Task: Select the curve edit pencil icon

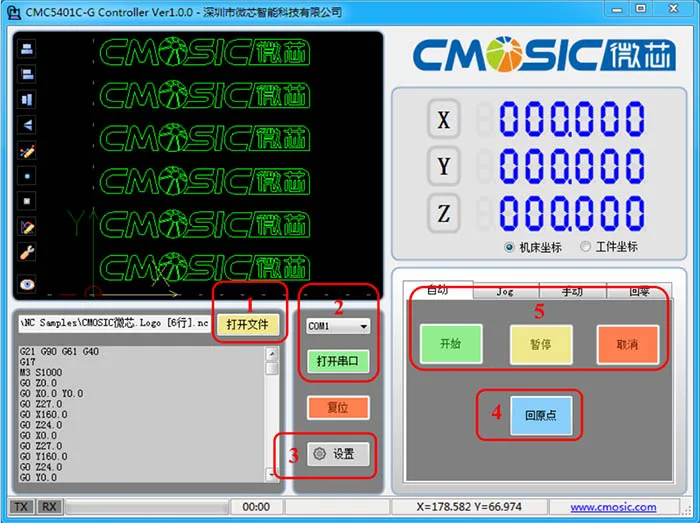Action: pos(27,227)
